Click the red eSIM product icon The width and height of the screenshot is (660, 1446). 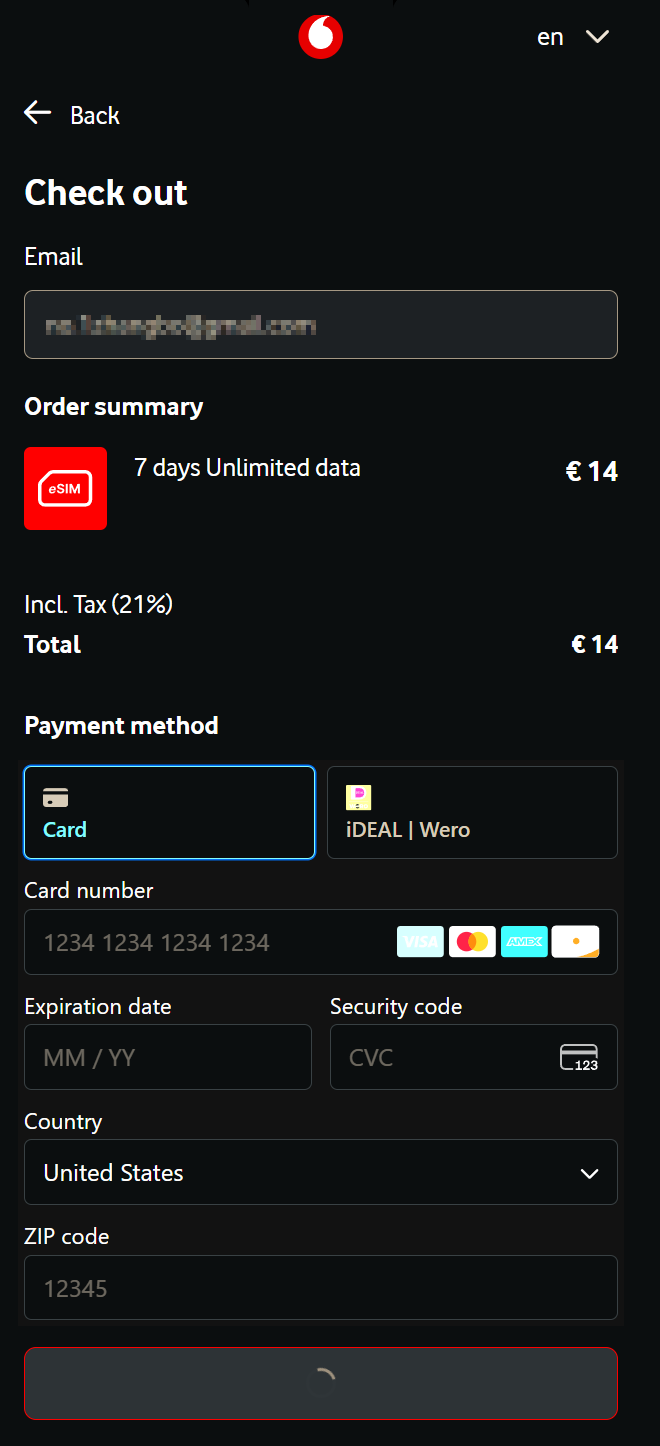[66, 488]
